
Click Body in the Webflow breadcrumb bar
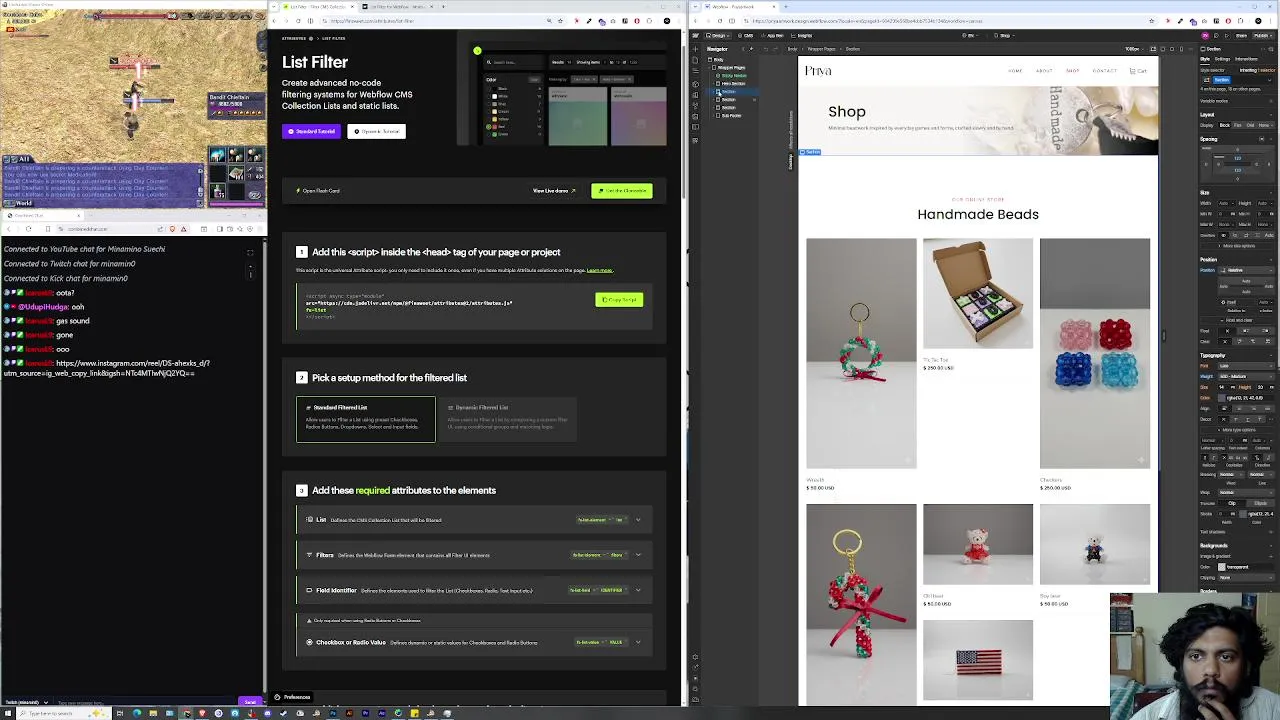[792, 49]
